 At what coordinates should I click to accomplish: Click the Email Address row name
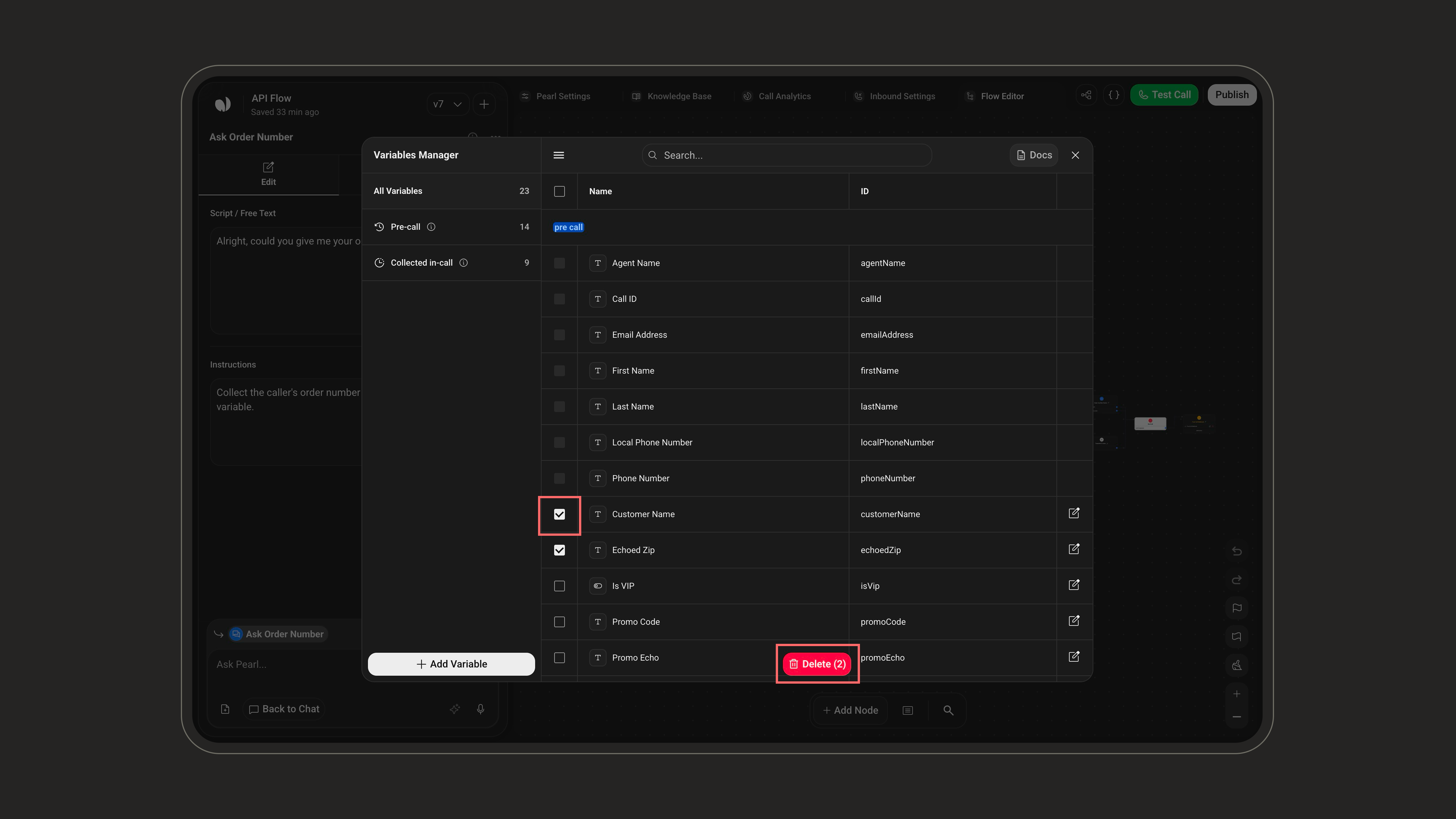point(639,335)
